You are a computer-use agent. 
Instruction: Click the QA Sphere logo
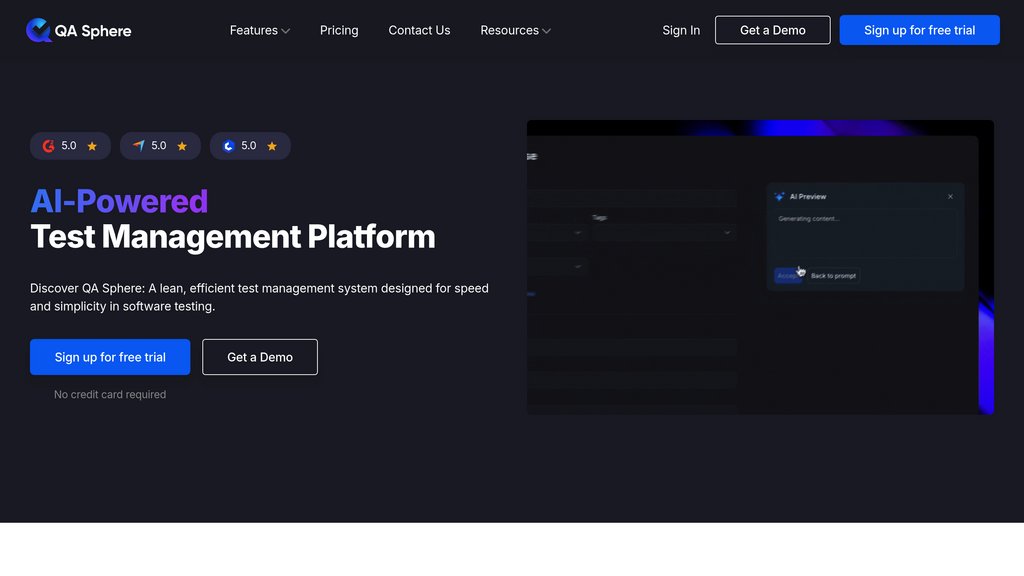(78, 30)
